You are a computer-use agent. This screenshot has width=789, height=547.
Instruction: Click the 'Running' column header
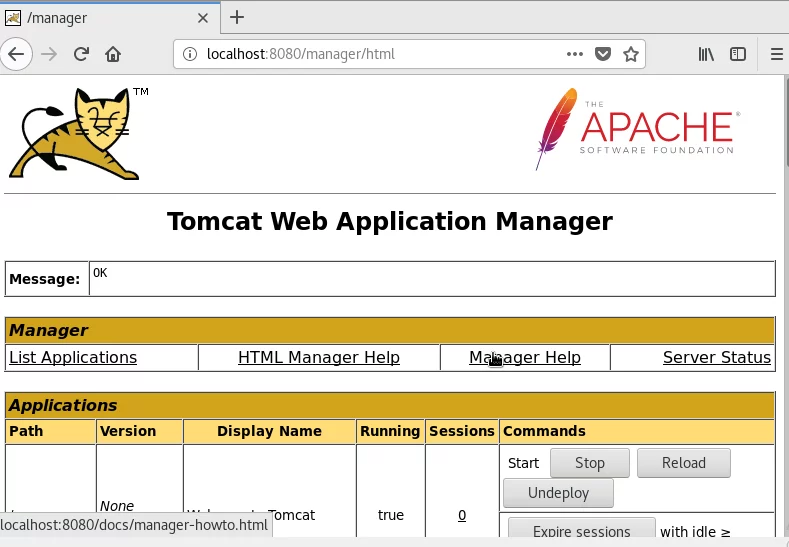click(x=390, y=431)
